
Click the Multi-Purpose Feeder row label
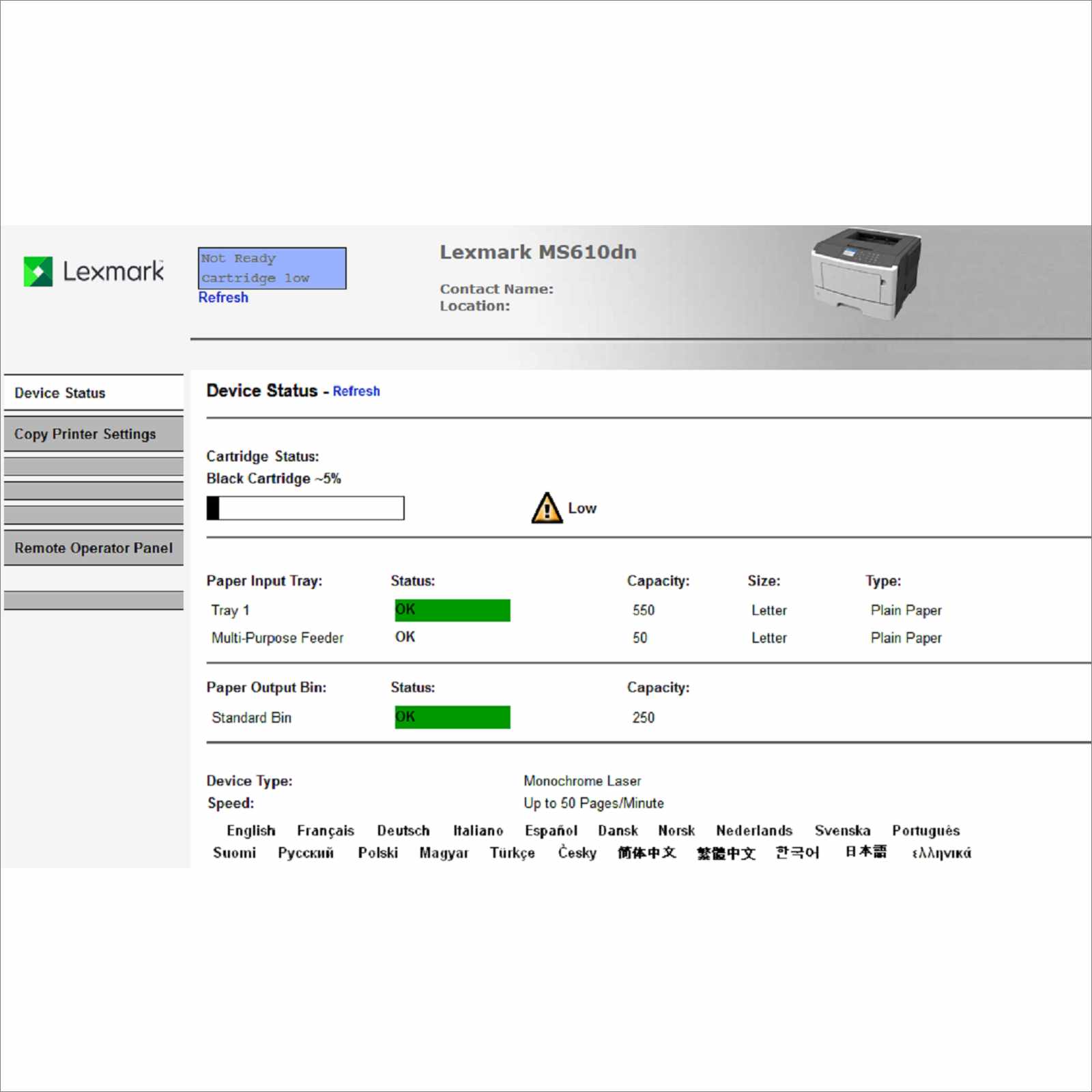(277, 637)
